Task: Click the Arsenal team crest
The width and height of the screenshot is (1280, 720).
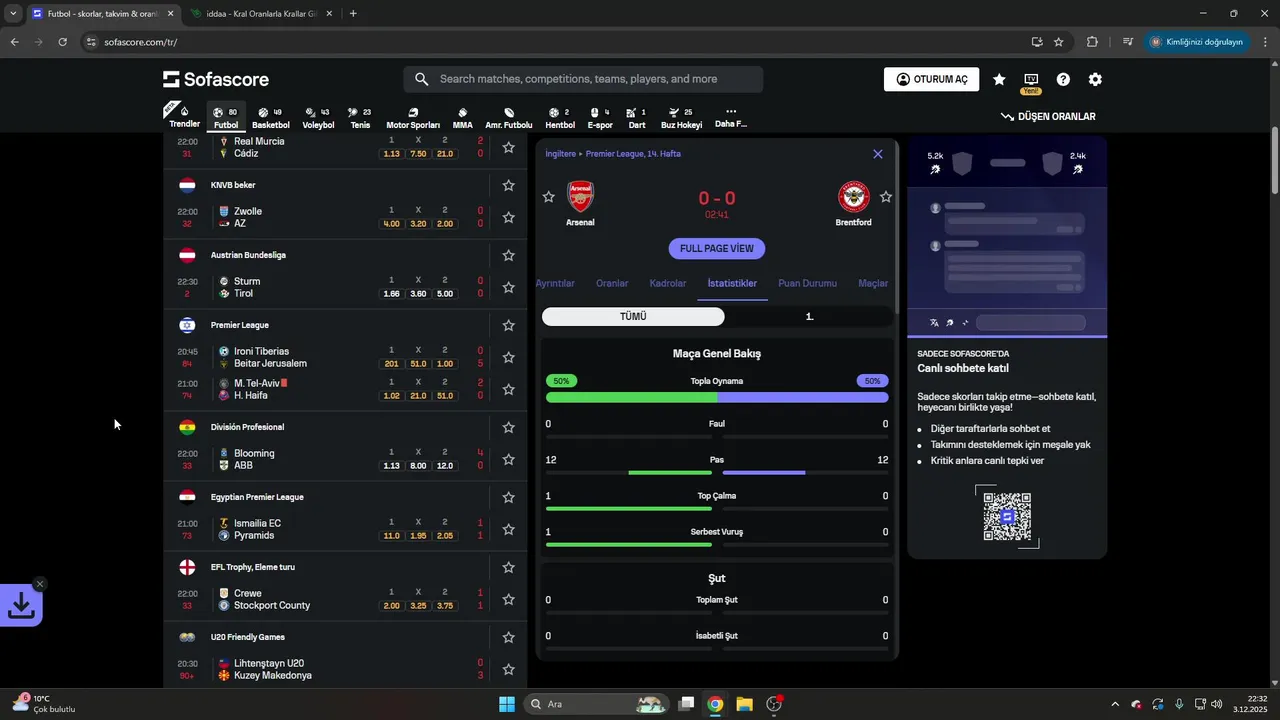Action: (580, 196)
